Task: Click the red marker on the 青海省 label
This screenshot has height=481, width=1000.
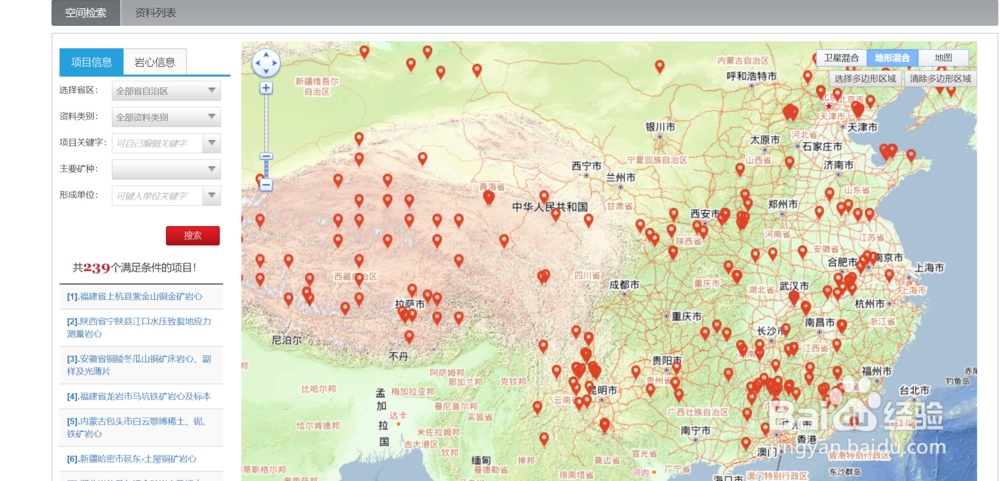Action: pyautogui.click(x=489, y=197)
